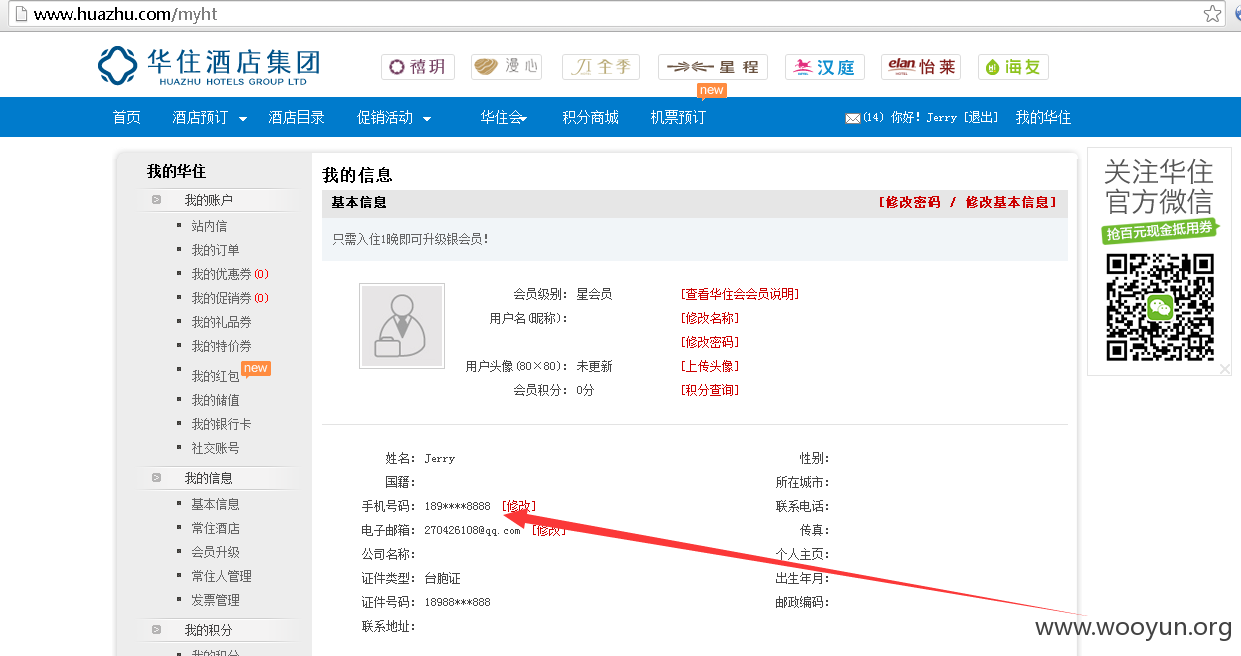Go to 首页 in navigation bar
The width and height of the screenshot is (1241, 656).
(127, 117)
